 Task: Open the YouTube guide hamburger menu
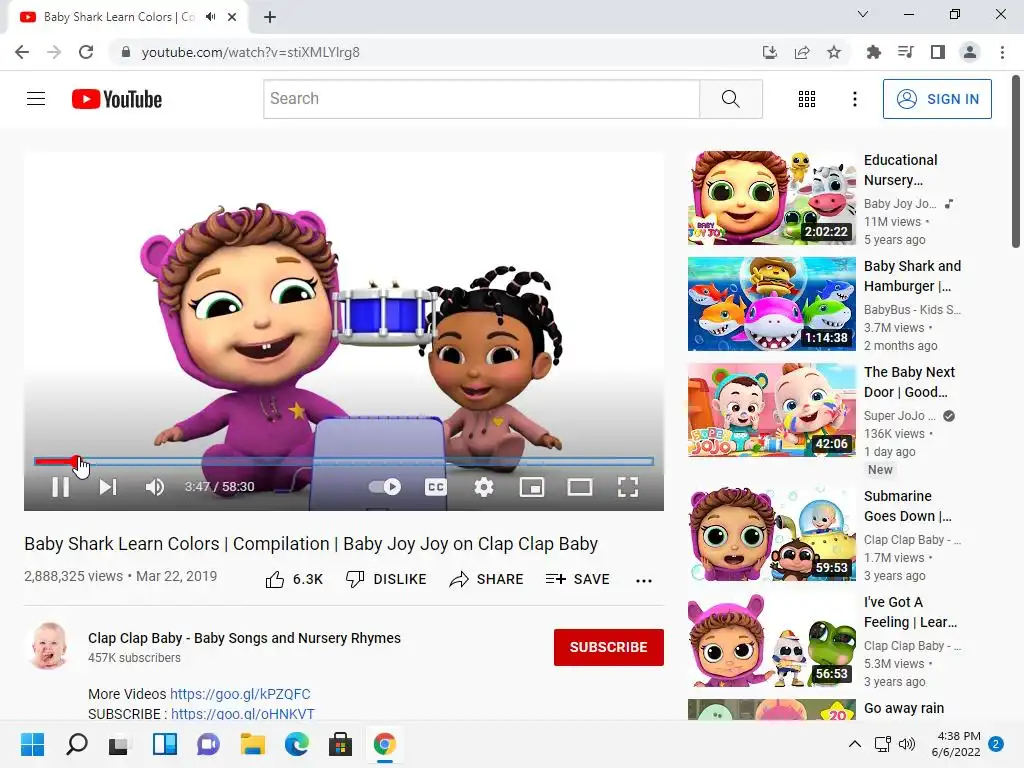(36, 99)
